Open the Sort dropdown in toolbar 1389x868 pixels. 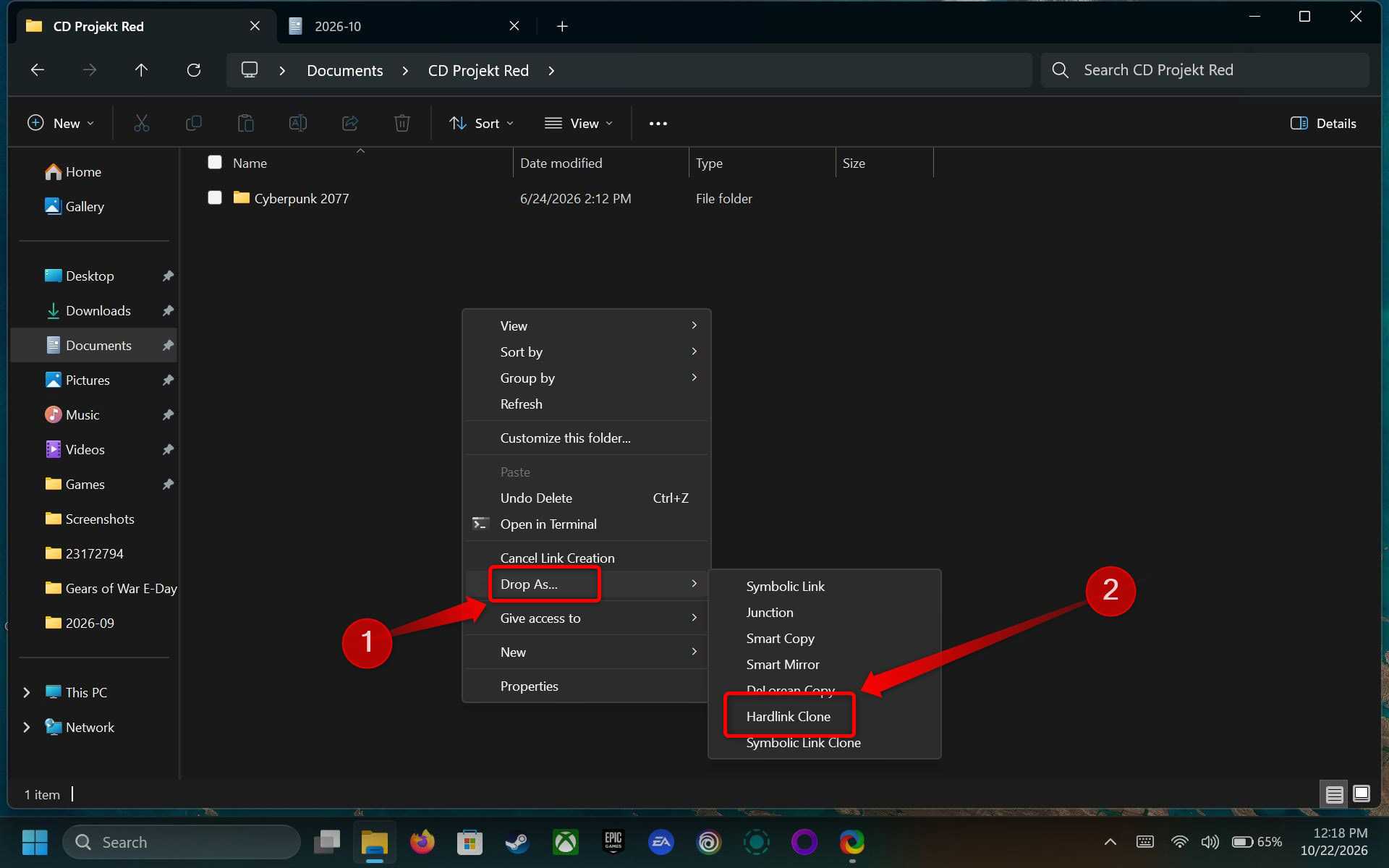coord(481,124)
